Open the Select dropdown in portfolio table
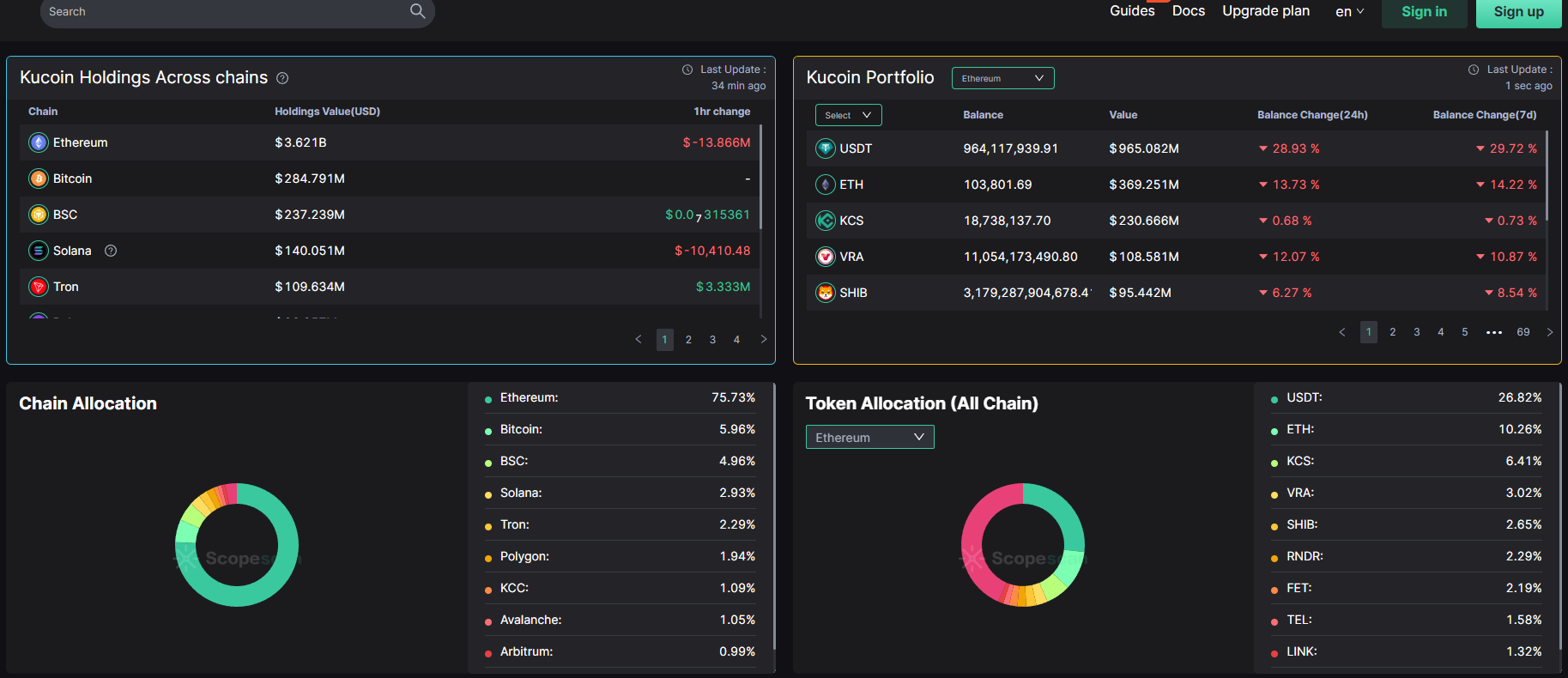The image size is (1568, 678). coord(848,115)
